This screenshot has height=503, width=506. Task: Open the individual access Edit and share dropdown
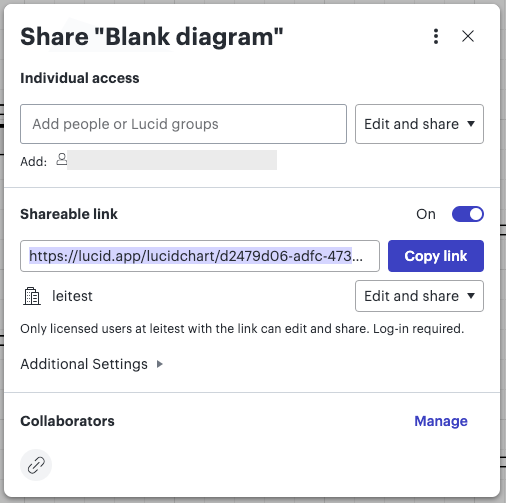click(x=419, y=124)
